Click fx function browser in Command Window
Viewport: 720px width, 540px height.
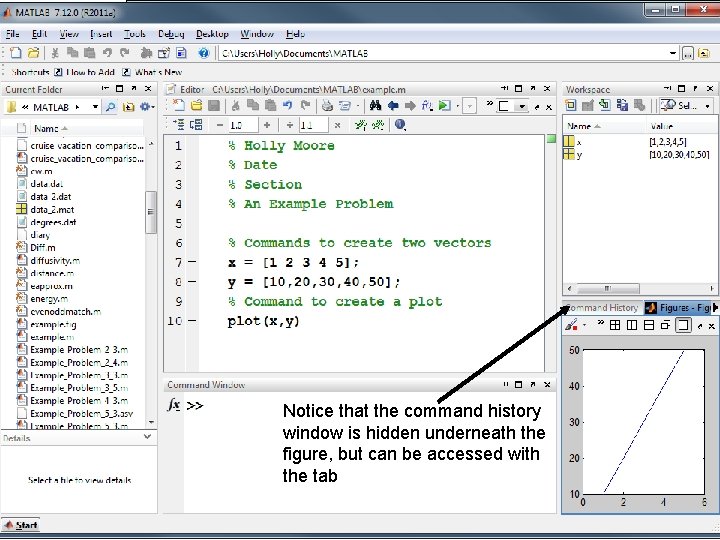pyautogui.click(x=174, y=405)
